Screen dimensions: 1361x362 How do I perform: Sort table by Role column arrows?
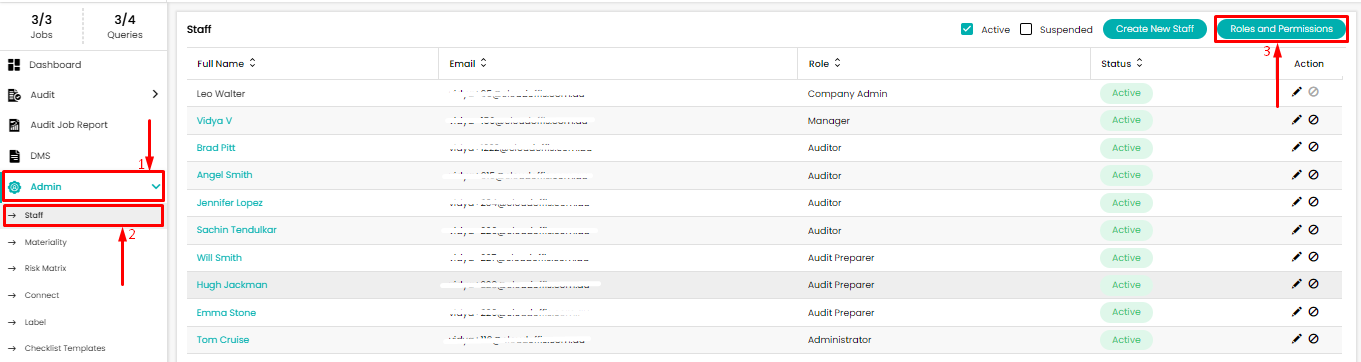(837, 63)
